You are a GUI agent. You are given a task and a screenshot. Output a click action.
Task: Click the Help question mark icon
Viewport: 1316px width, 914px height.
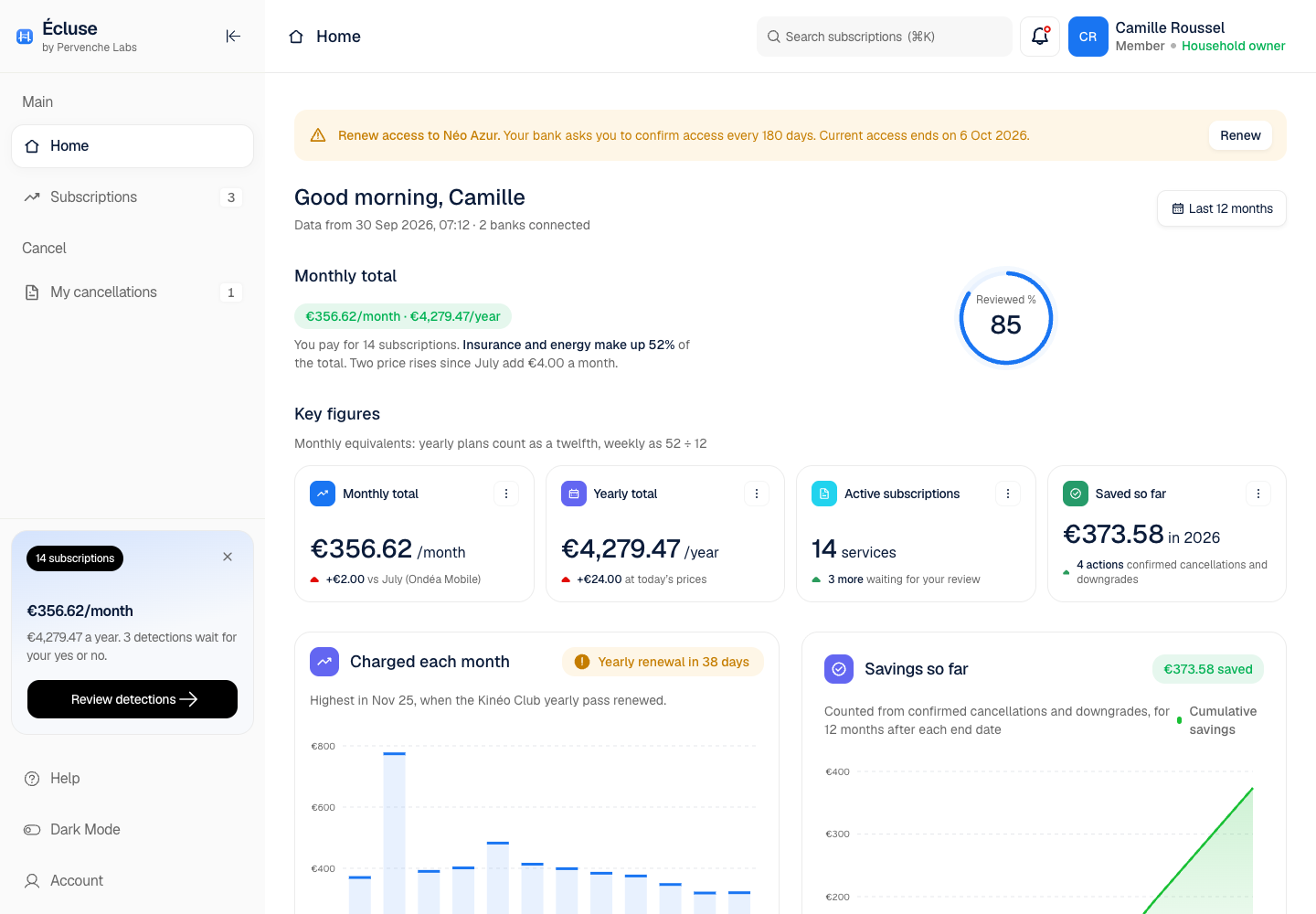[32, 779]
